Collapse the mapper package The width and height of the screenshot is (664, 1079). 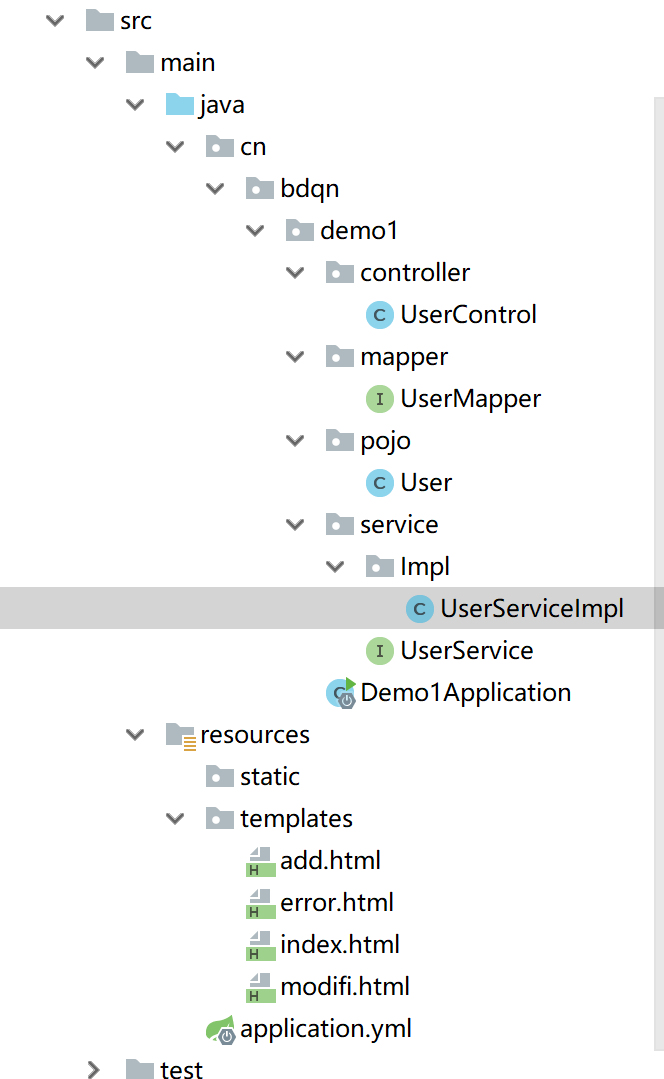click(x=295, y=357)
